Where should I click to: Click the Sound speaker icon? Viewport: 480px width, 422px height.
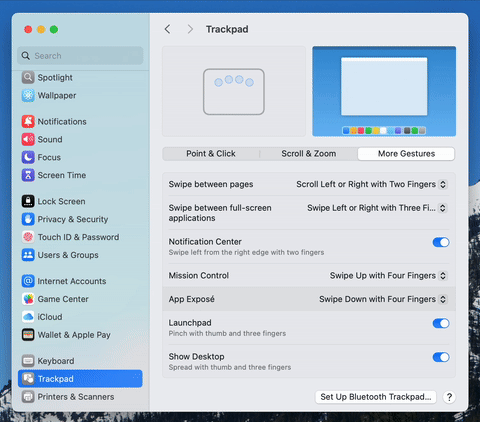[28, 139]
